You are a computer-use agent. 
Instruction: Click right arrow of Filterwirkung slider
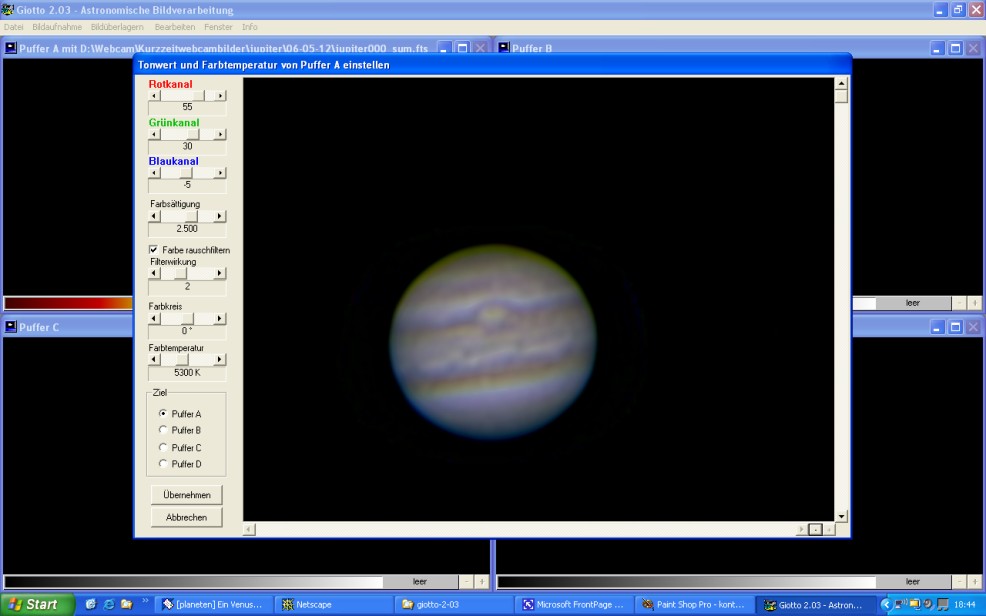click(221, 273)
